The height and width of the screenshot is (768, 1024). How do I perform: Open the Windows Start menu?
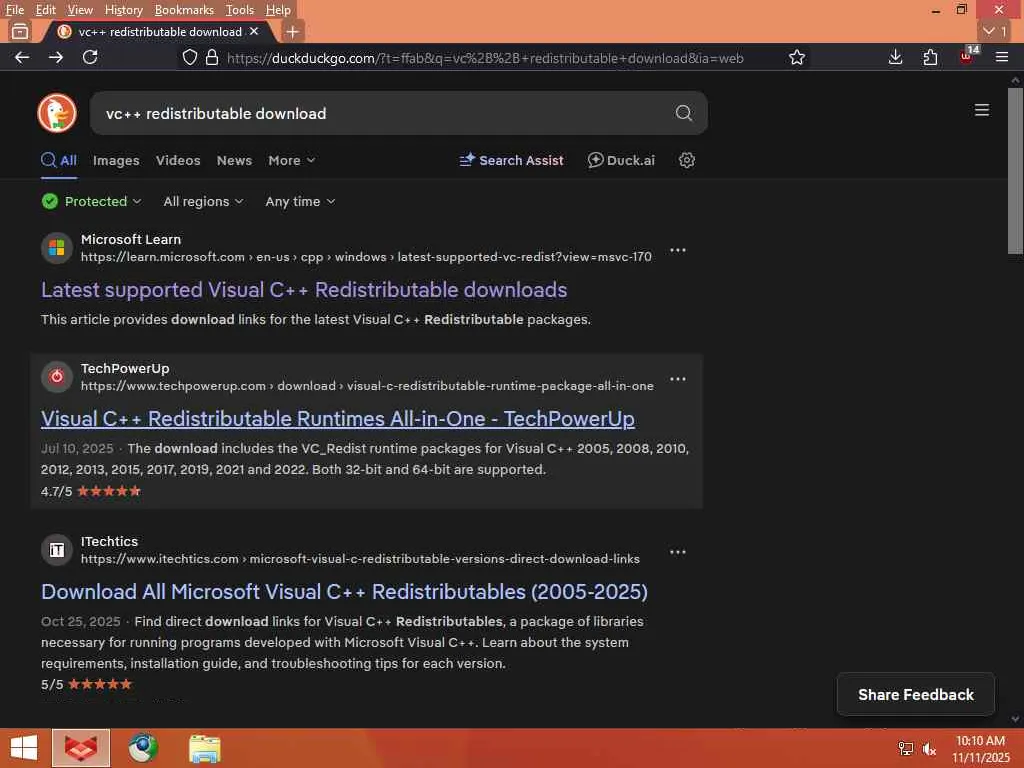pyautogui.click(x=24, y=748)
